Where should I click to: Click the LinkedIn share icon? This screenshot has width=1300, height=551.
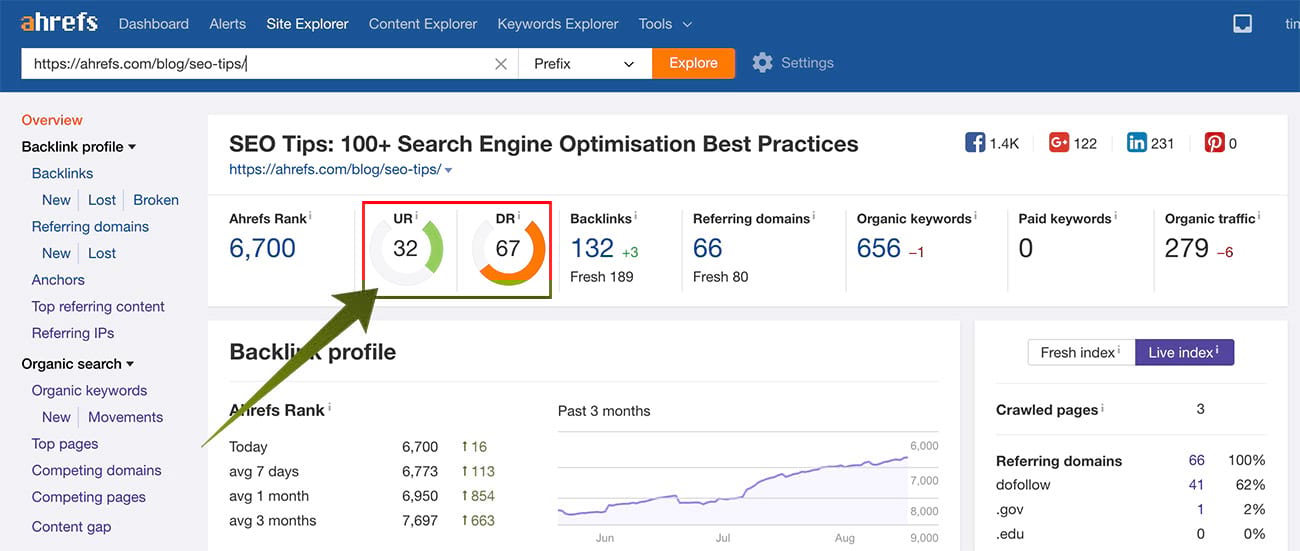(1137, 143)
